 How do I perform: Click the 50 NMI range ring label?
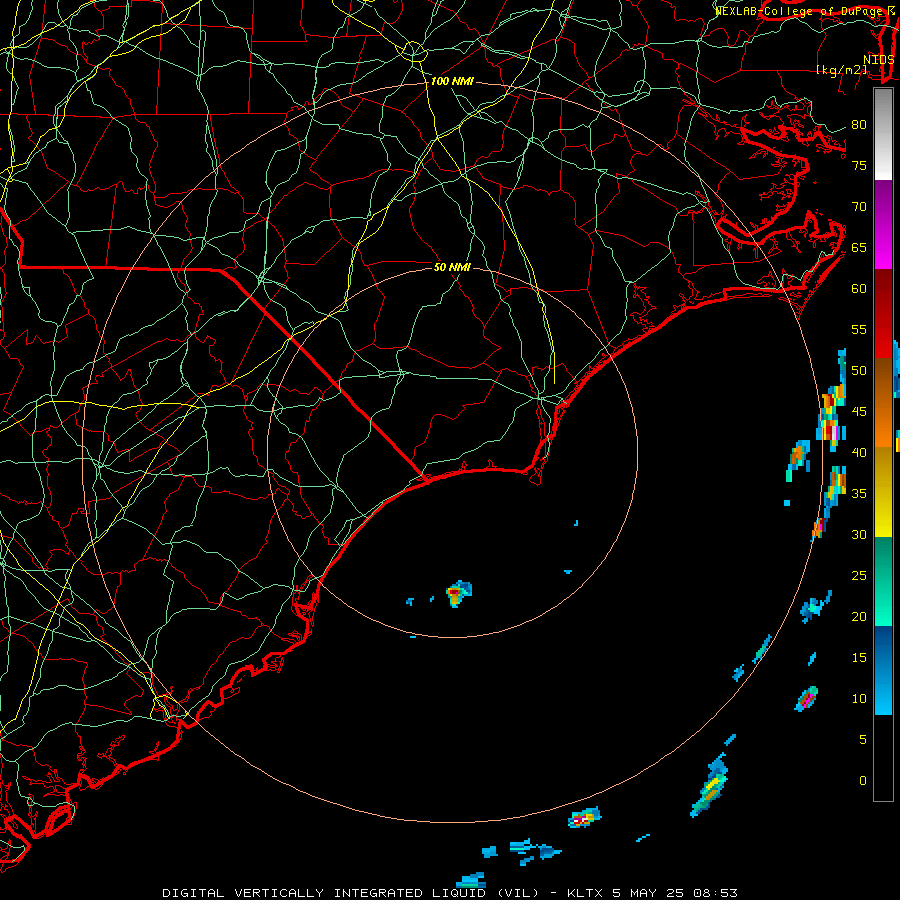coord(452,267)
